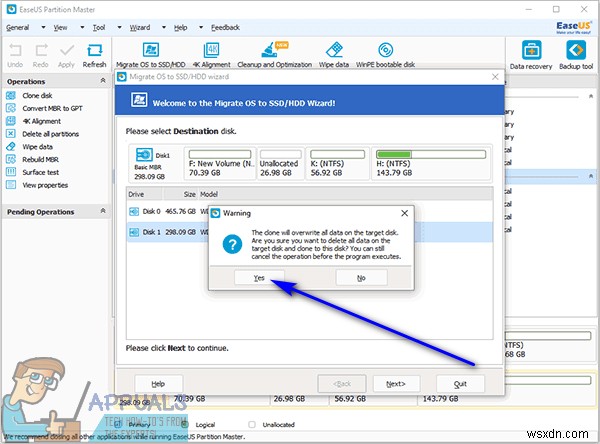Expand the General menu dropdown arrow

[x=43, y=28]
